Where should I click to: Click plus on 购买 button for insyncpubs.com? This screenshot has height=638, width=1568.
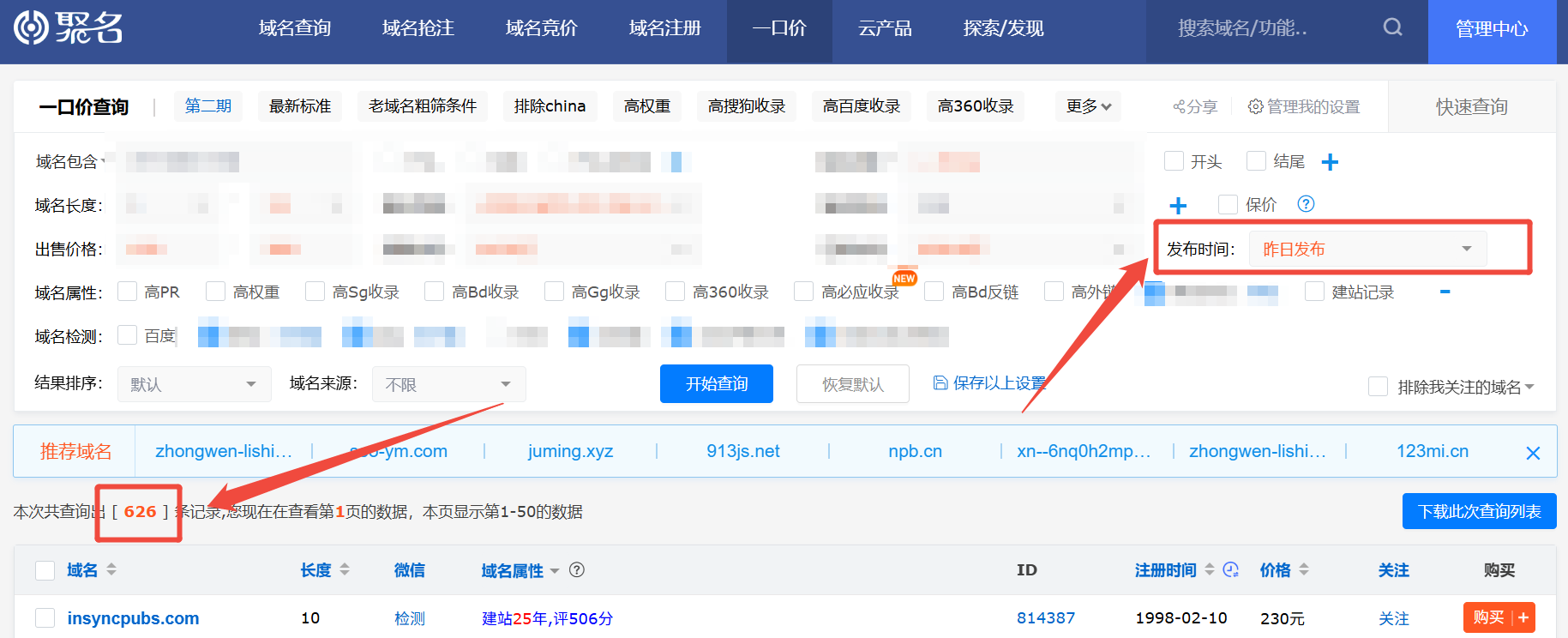click(1523, 617)
